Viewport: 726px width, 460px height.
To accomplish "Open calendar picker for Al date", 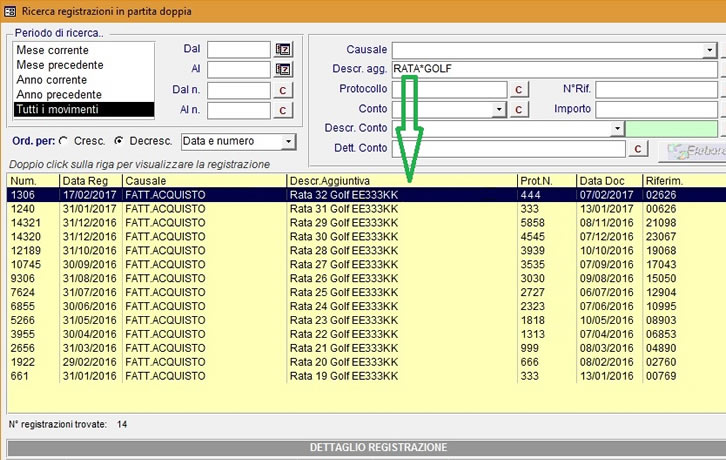I will click(283, 69).
